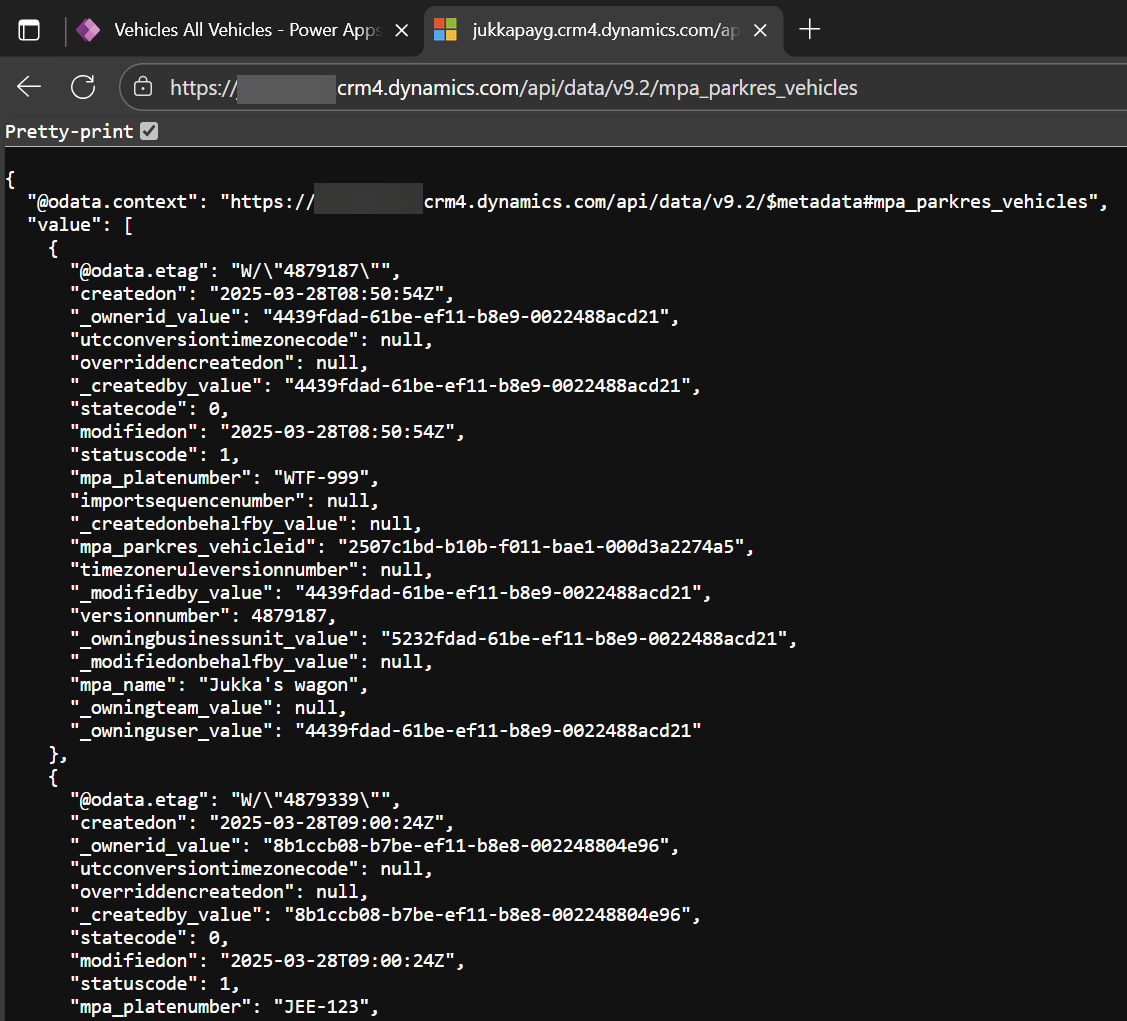Viewport: 1127px width, 1021px height.
Task: View site information lock icon
Action: pyautogui.click(x=143, y=87)
